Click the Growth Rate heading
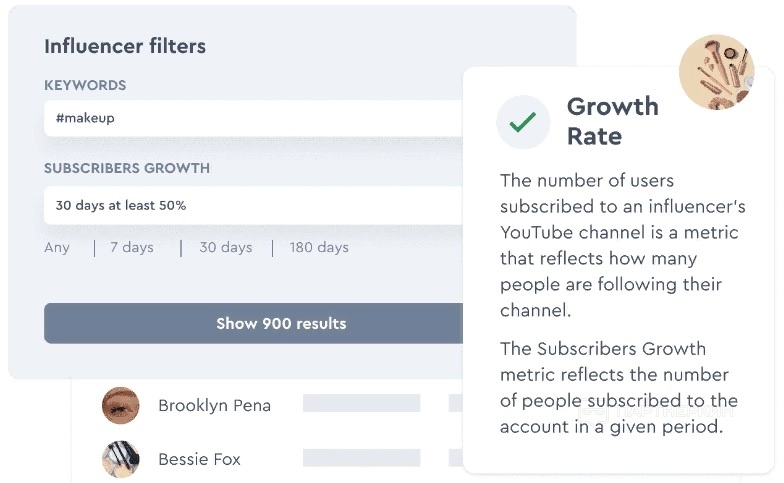Screen dimensions: 784x483 click(612, 121)
